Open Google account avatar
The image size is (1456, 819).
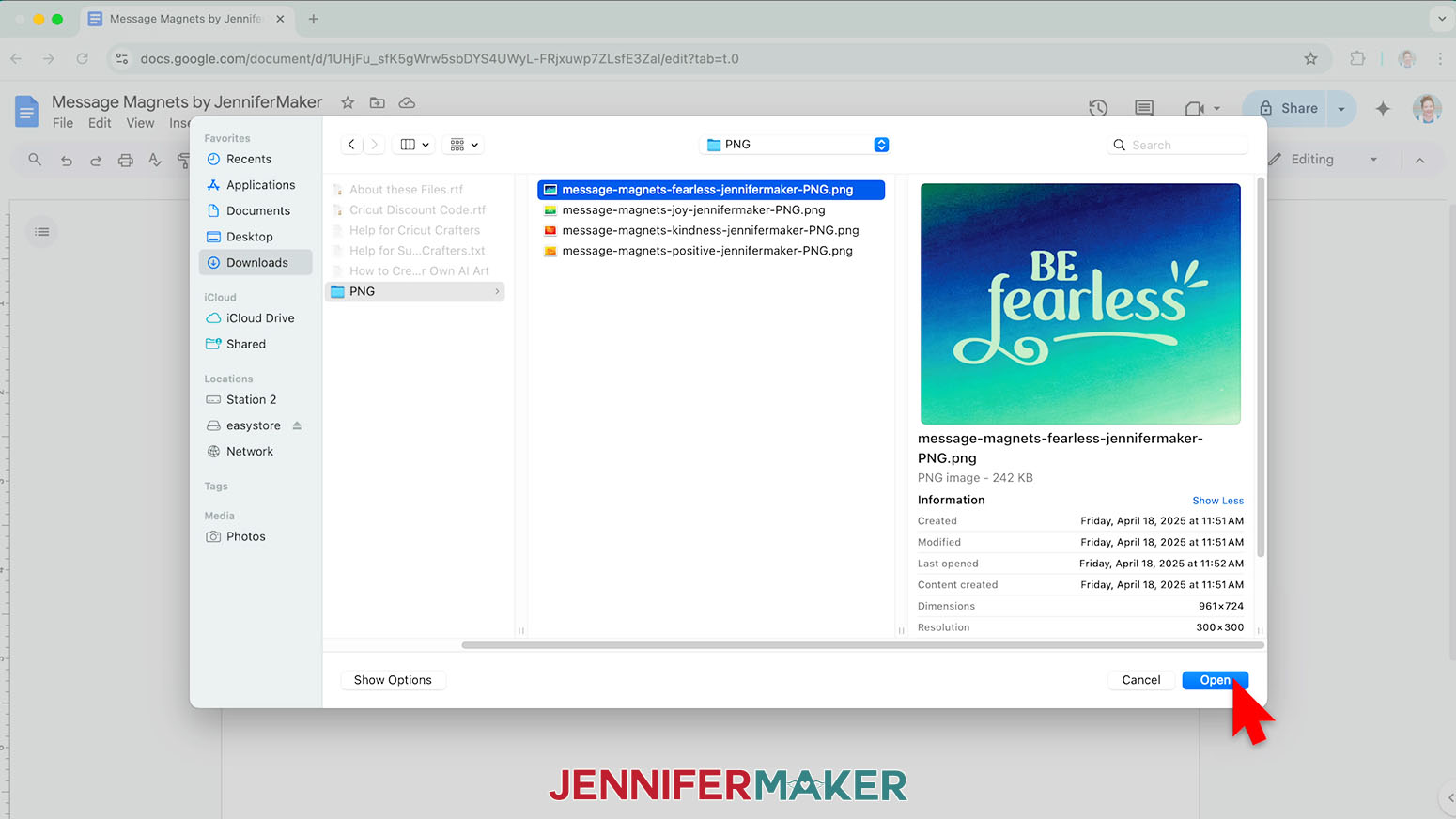(1427, 108)
